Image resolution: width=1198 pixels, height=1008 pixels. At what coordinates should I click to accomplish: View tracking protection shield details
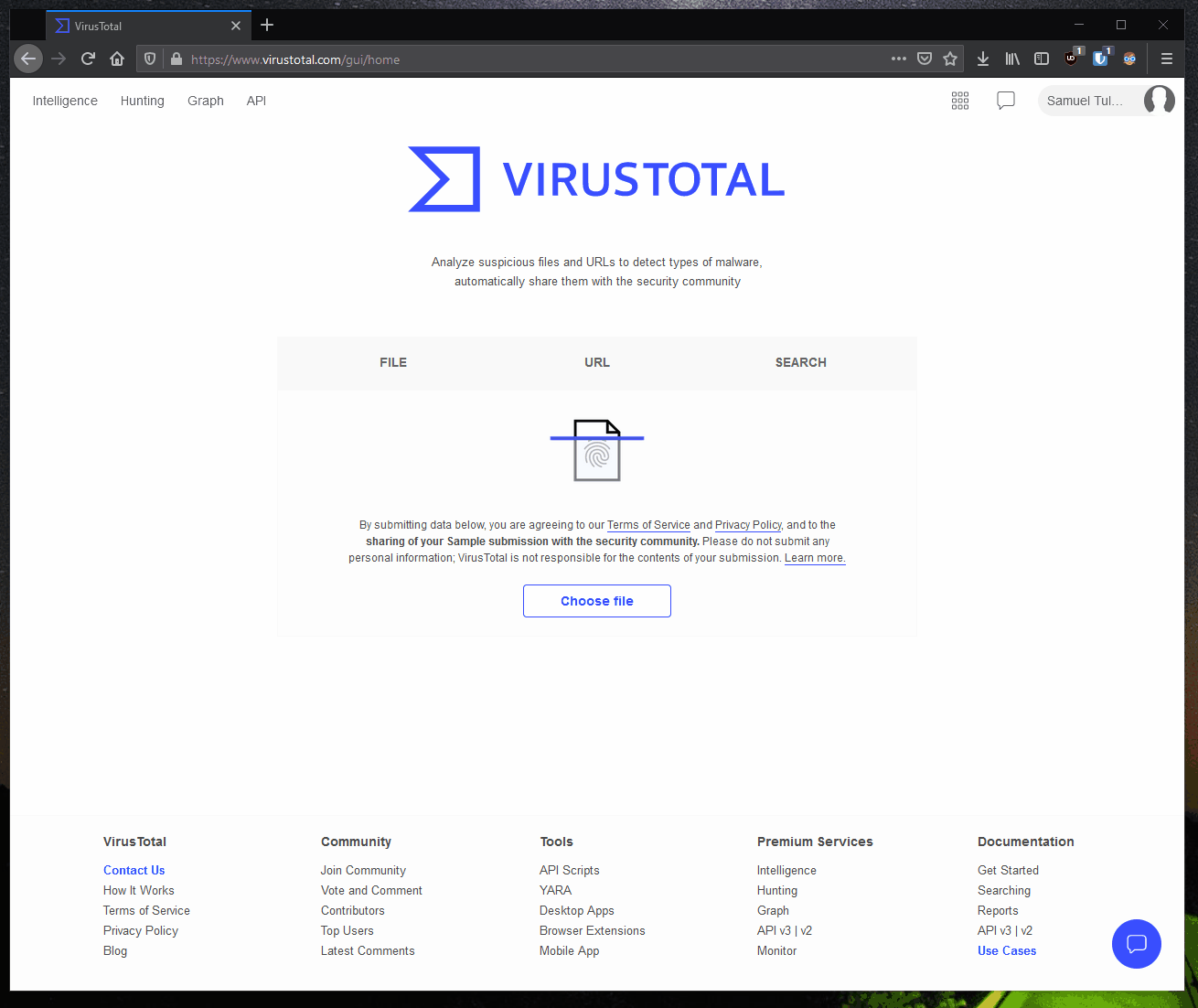(x=149, y=59)
